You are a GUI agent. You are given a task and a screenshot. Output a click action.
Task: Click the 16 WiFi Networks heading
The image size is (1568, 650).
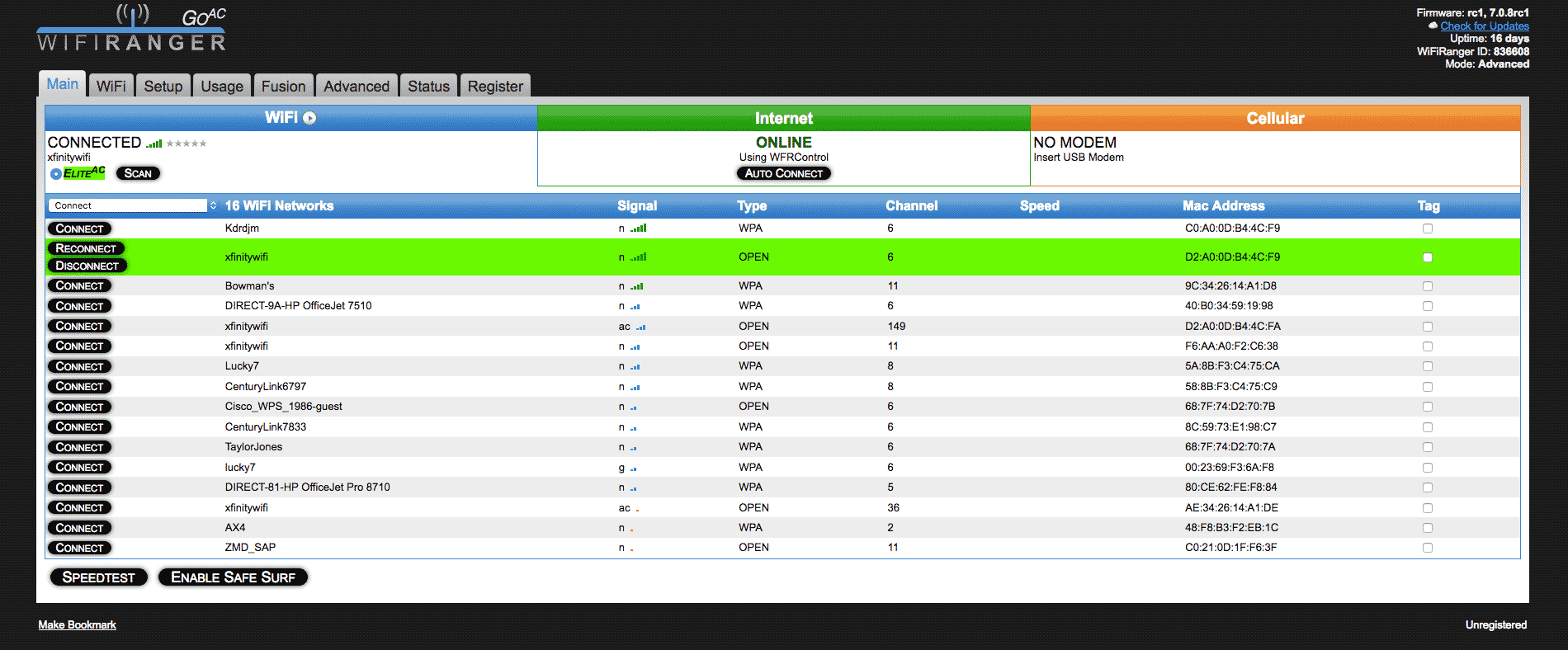pyautogui.click(x=279, y=206)
